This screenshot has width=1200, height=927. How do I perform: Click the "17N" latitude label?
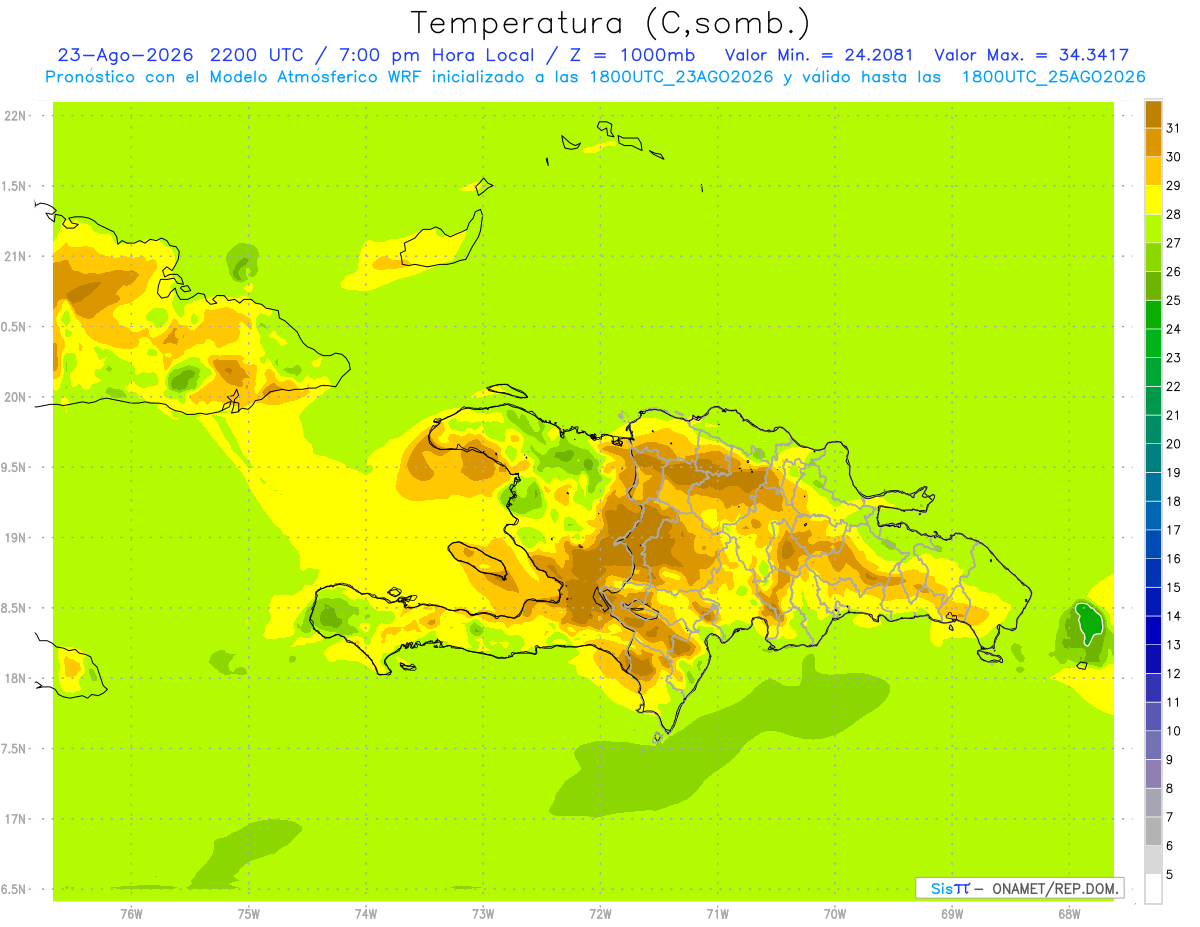tap(16, 820)
